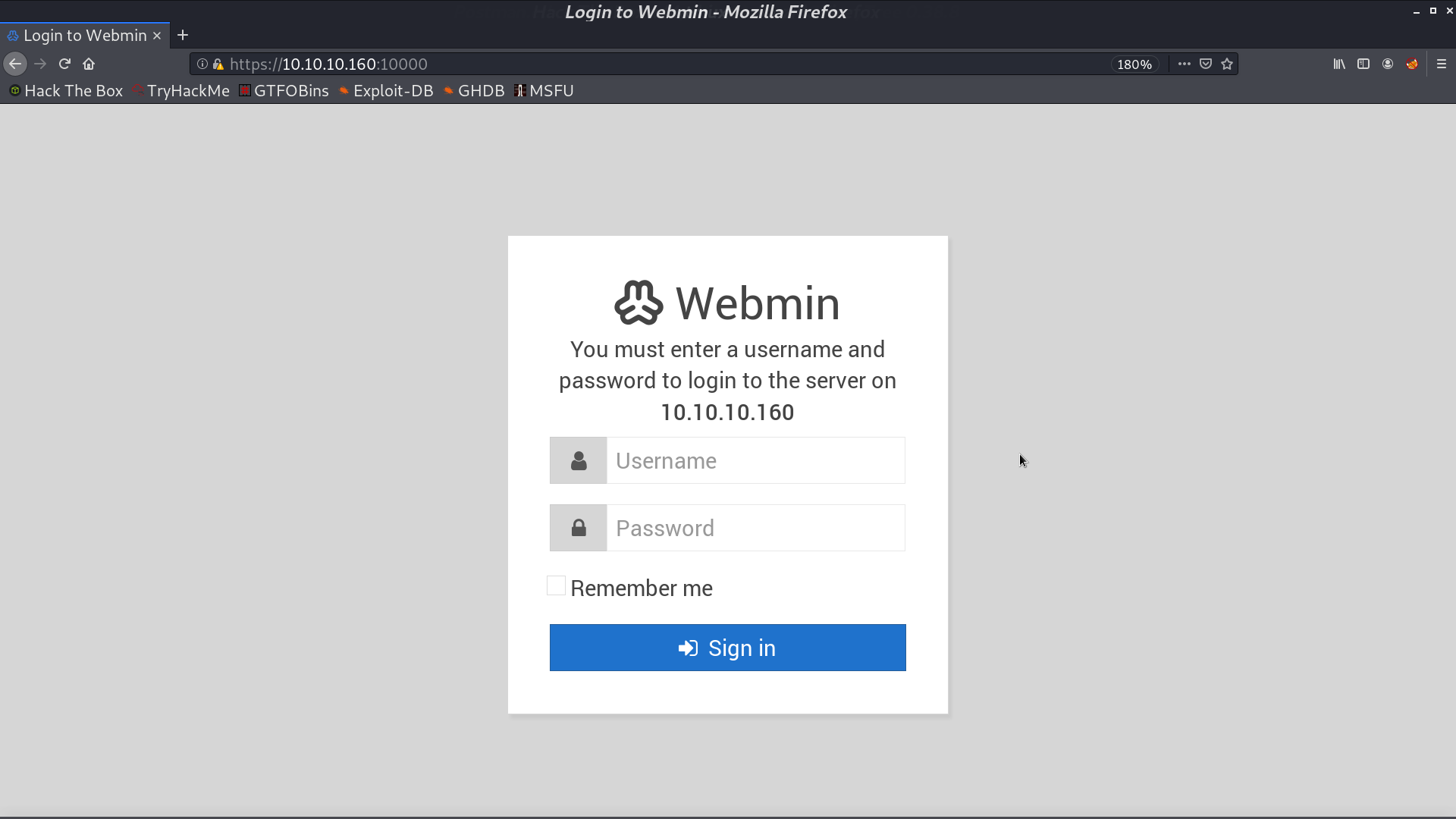Reload the current page

(64, 64)
